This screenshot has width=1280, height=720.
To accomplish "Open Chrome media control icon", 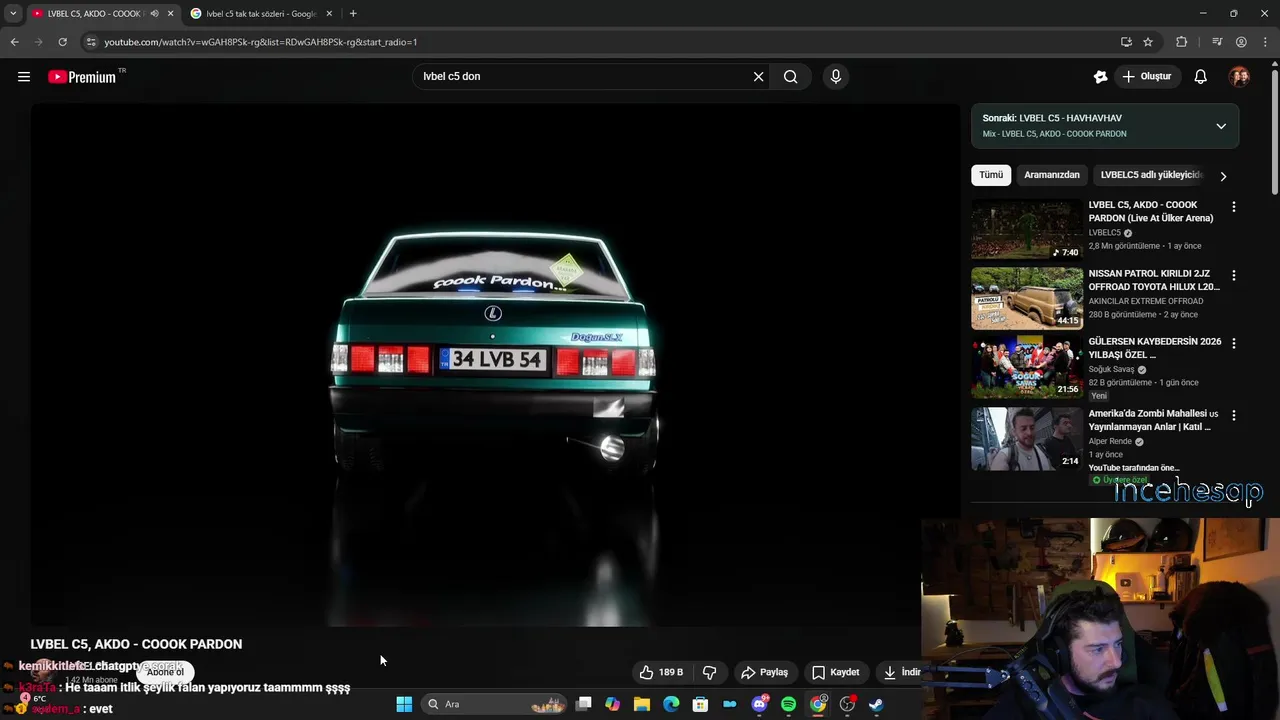I will pyautogui.click(x=1217, y=42).
